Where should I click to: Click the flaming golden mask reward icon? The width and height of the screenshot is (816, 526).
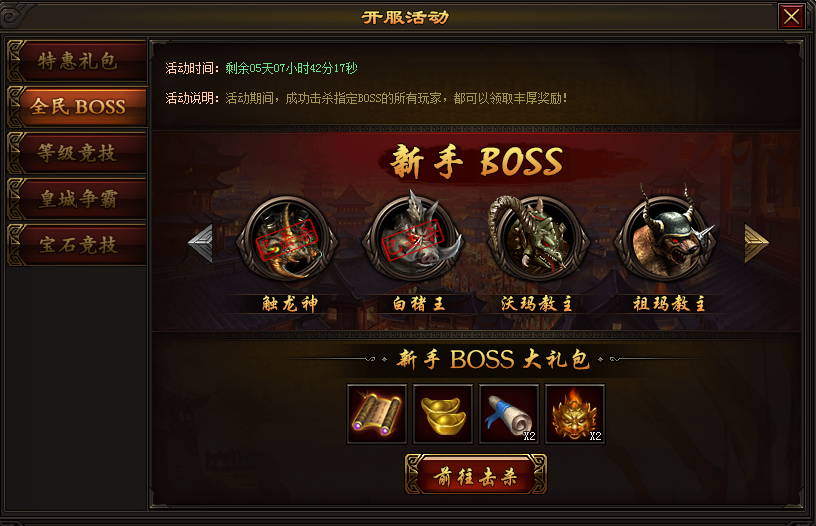[575, 414]
